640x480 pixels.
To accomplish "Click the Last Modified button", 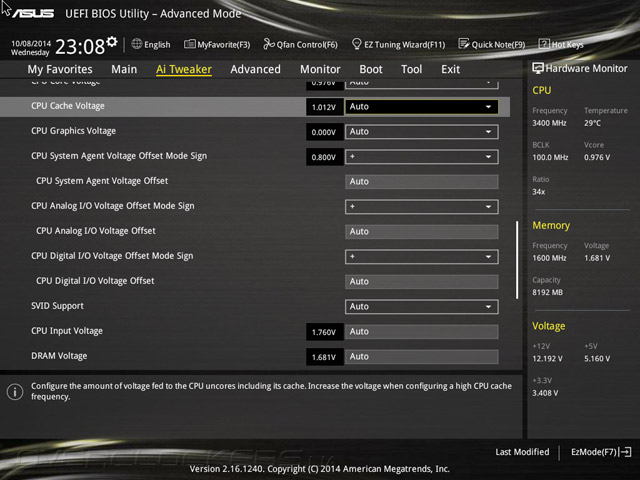I will (522, 452).
